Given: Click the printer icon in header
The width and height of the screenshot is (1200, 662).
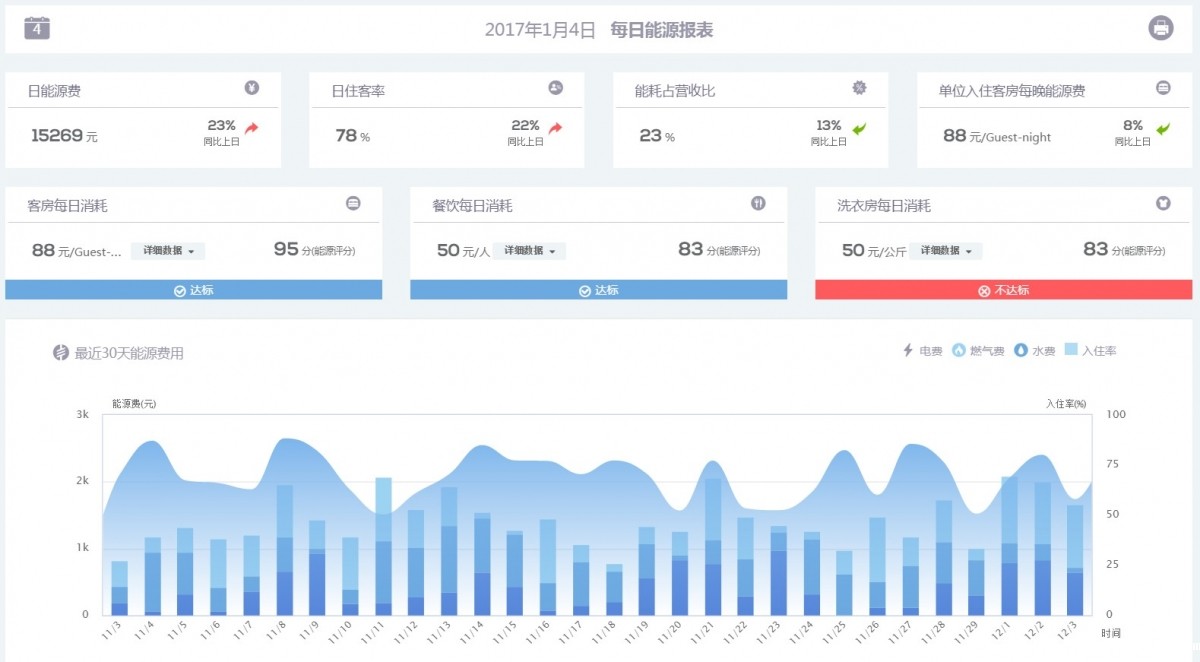Looking at the screenshot, I should (1160, 28).
